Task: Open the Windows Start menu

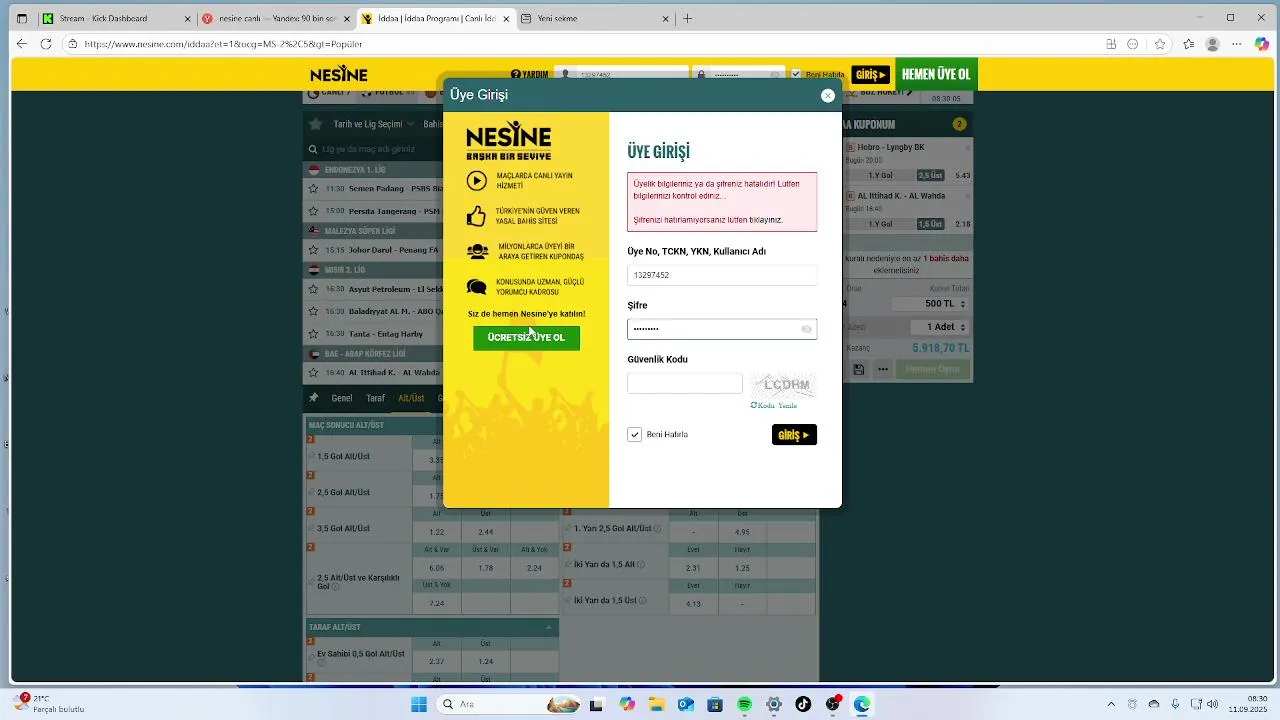Action: 418,704
